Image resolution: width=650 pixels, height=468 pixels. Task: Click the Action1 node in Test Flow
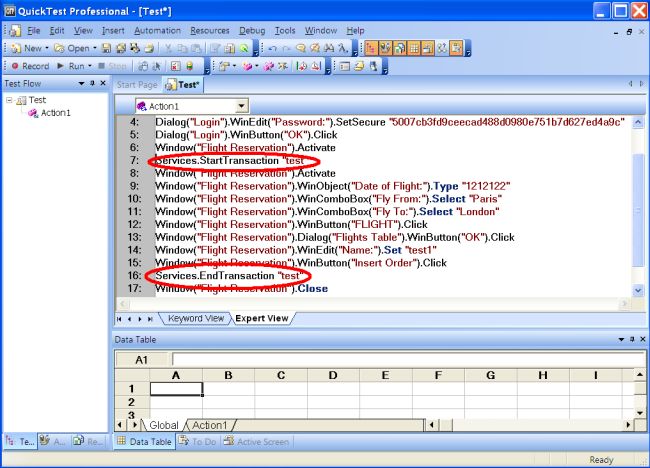click(56, 113)
